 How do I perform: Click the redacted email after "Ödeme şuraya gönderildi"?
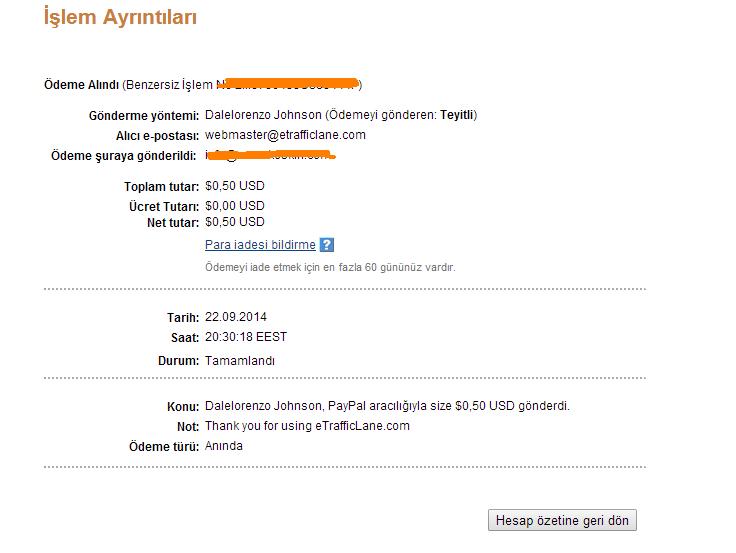[270, 155]
